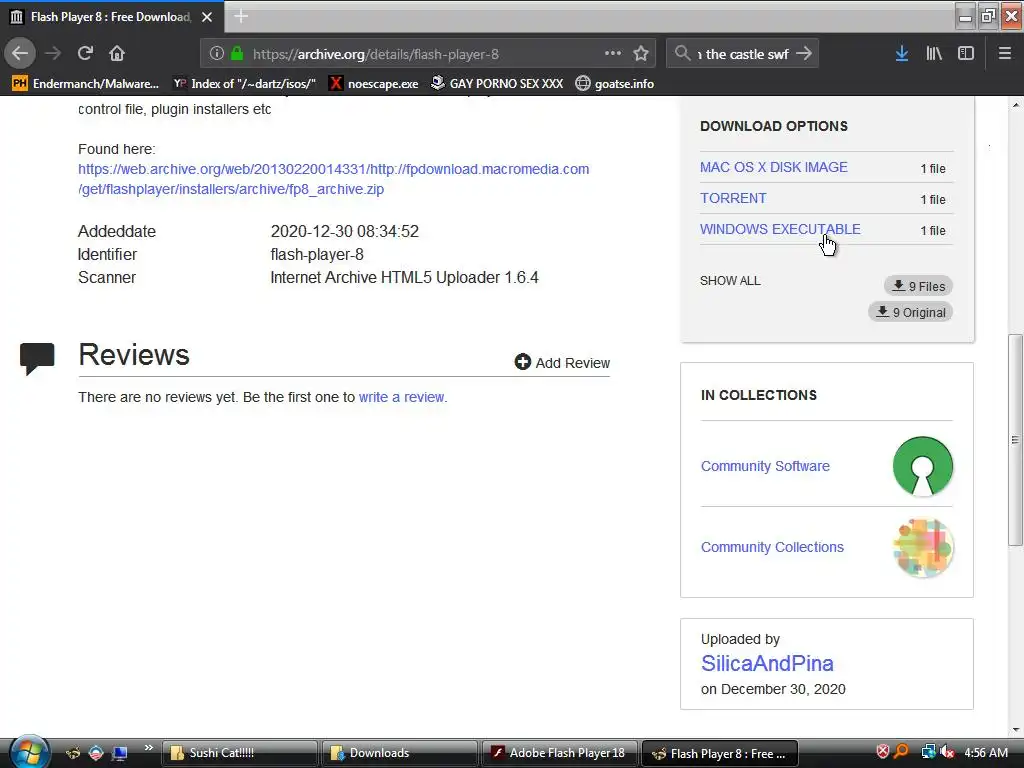This screenshot has width=1024, height=768.
Task: Follow the write a review link
Action: [402, 397]
